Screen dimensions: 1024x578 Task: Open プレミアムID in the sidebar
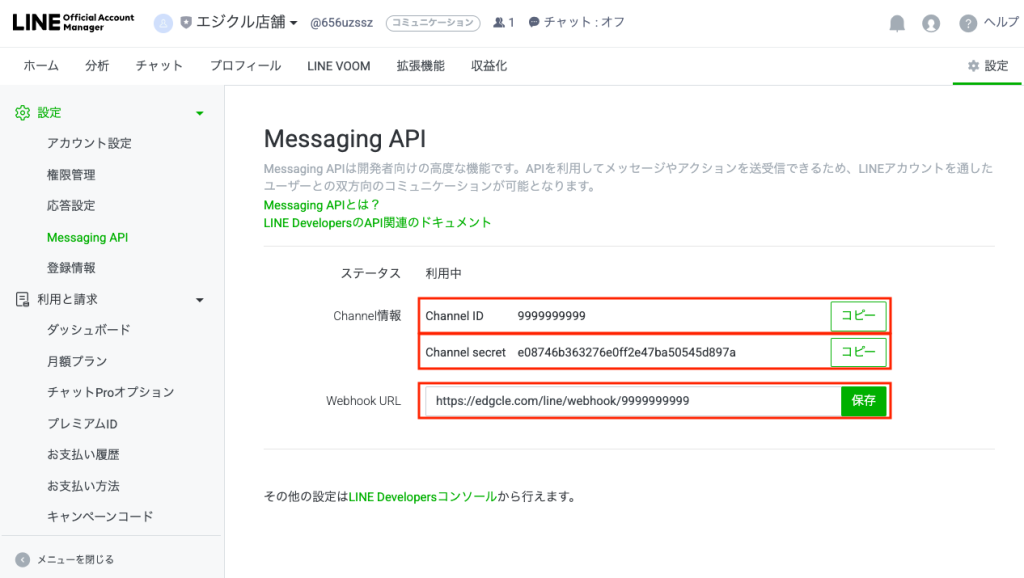[82, 424]
